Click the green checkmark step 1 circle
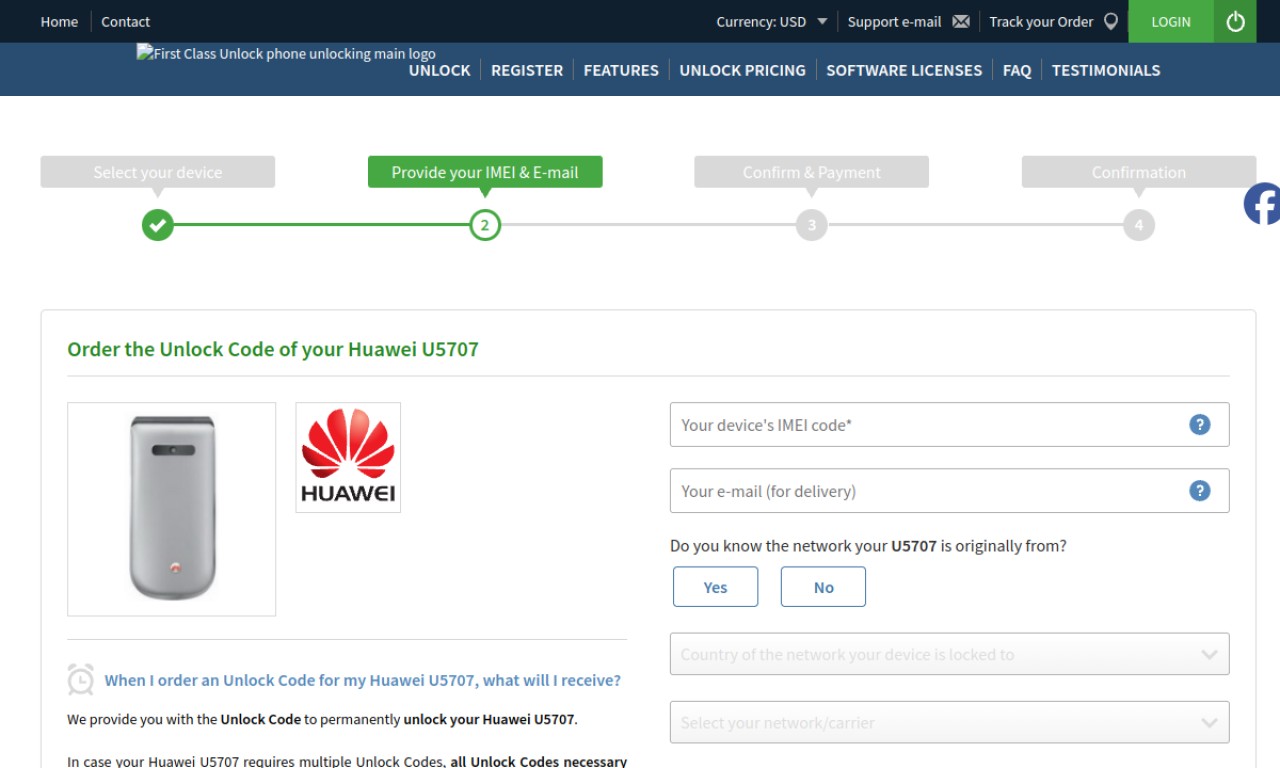1280x768 pixels. pos(157,225)
